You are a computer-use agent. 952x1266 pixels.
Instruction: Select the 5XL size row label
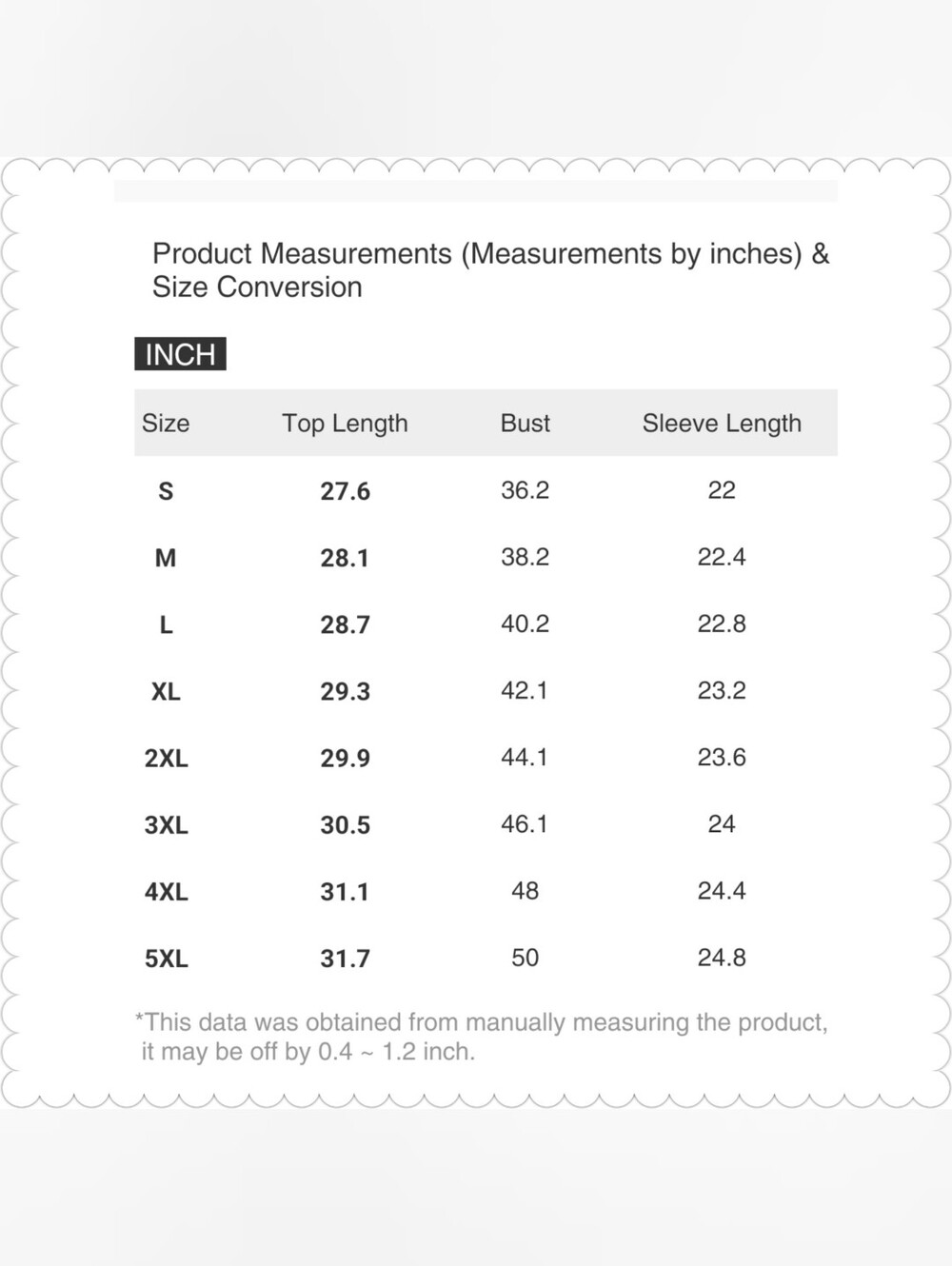click(x=166, y=958)
